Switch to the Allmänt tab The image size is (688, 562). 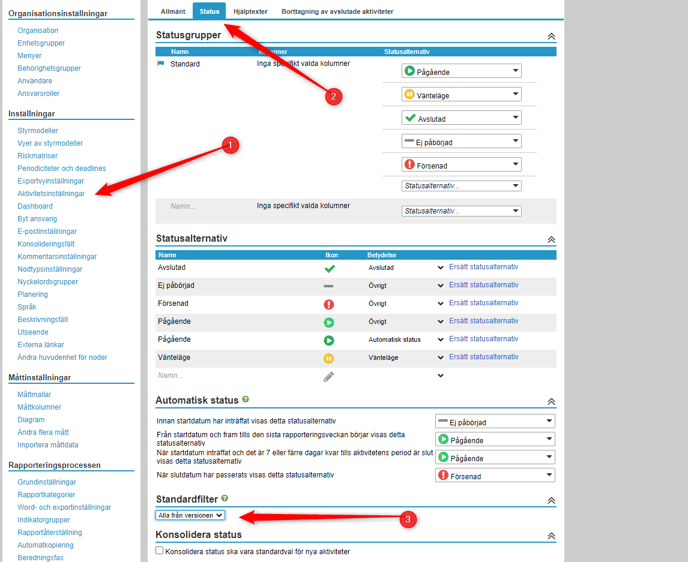[173, 11]
